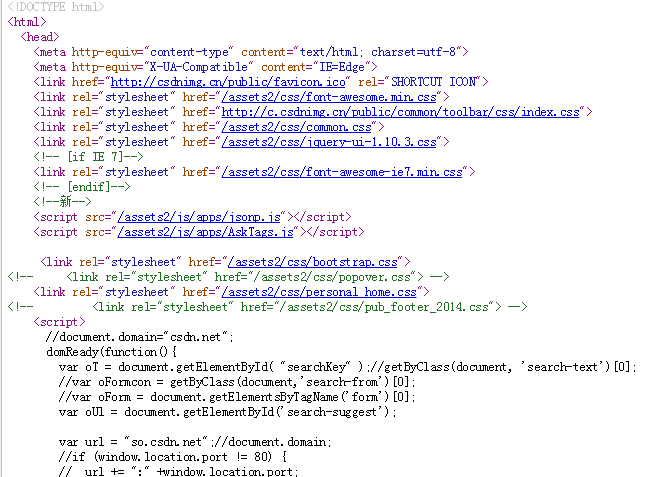
Task: Click the url += window.location.port line
Action: [179, 472]
